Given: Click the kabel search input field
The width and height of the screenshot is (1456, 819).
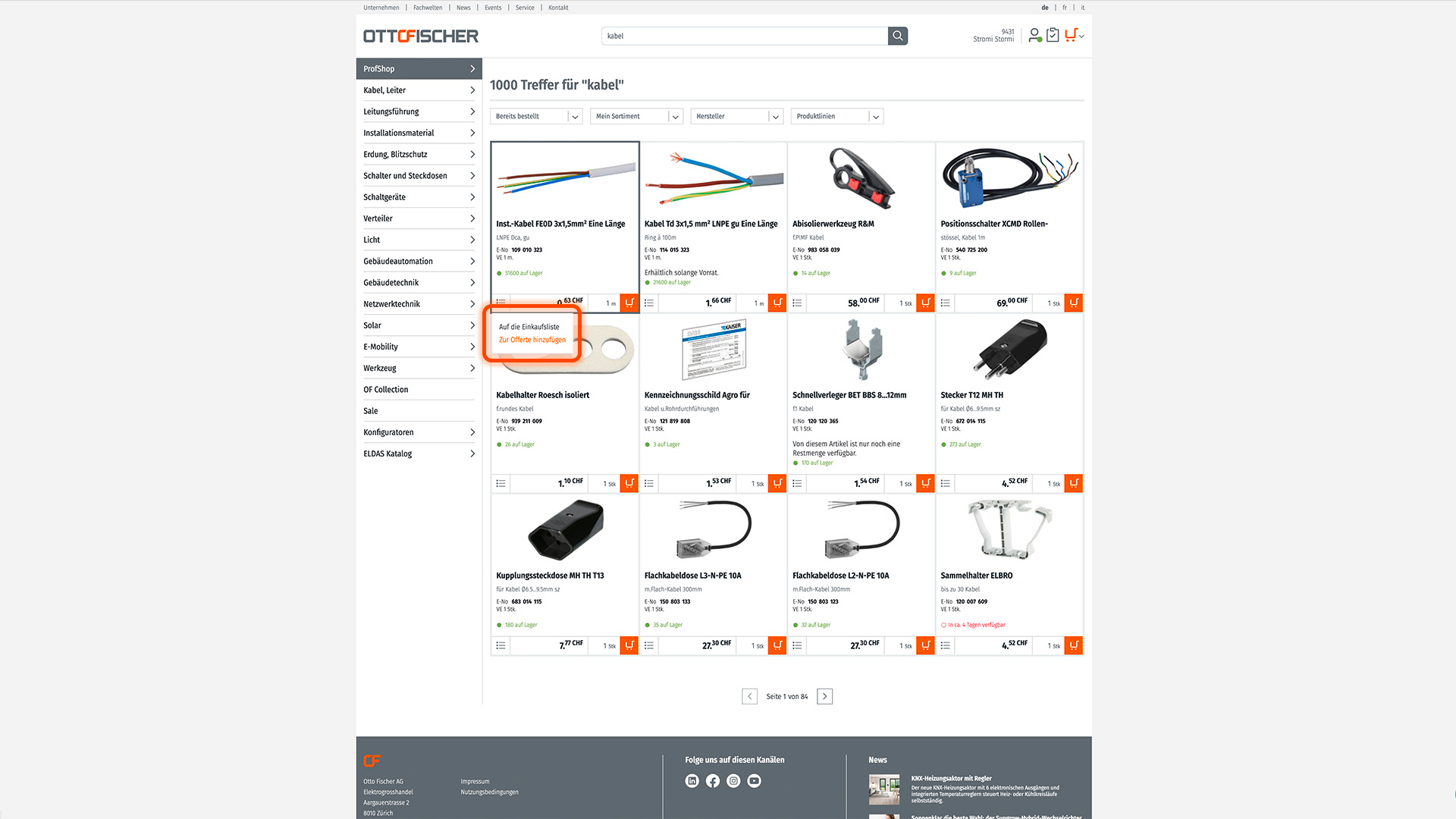Looking at the screenshot, I should (745, 36).
